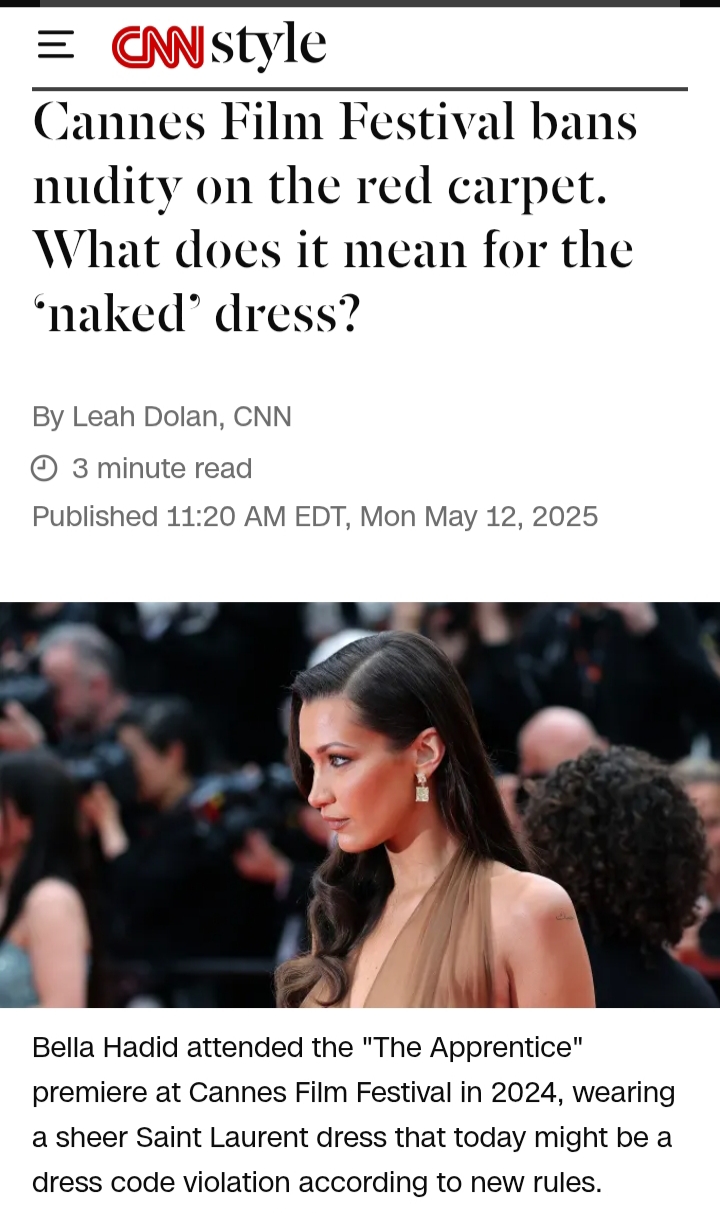Tap the Published date and time line

pos(315,516)
